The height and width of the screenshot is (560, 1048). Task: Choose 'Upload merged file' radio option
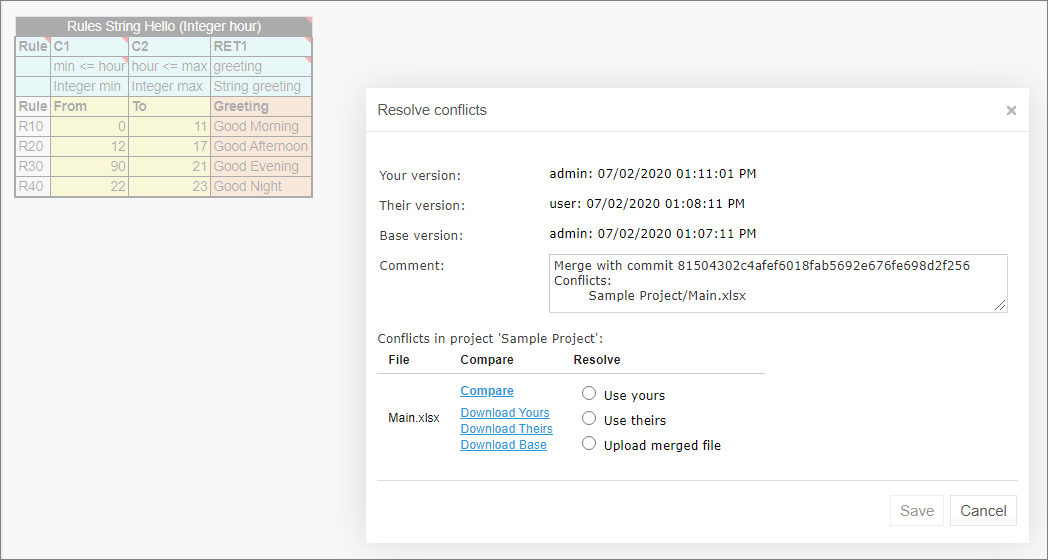(589, 444)
